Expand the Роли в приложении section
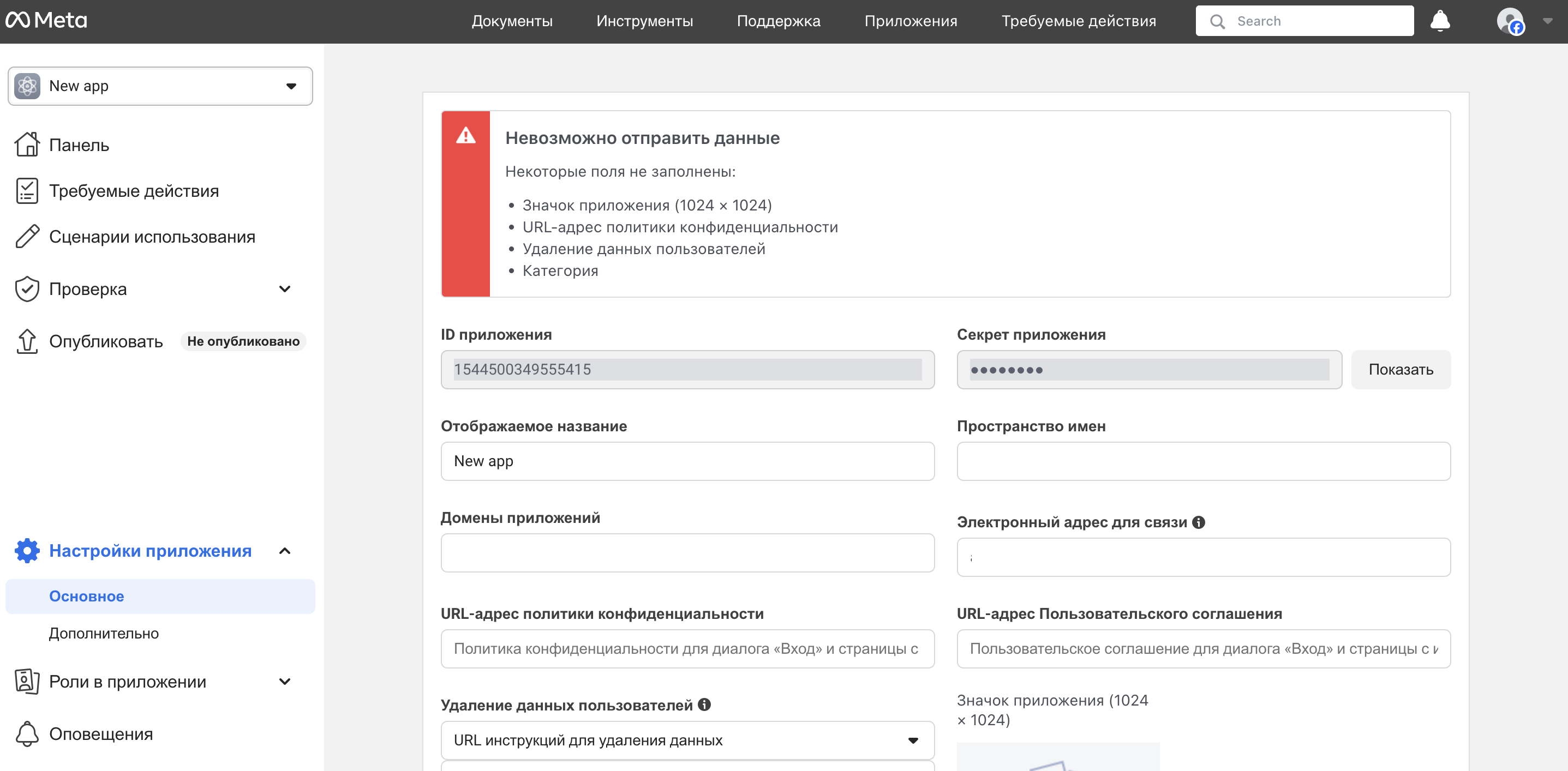The height and width of the screenshot is (771, 1568). point(284,682)
